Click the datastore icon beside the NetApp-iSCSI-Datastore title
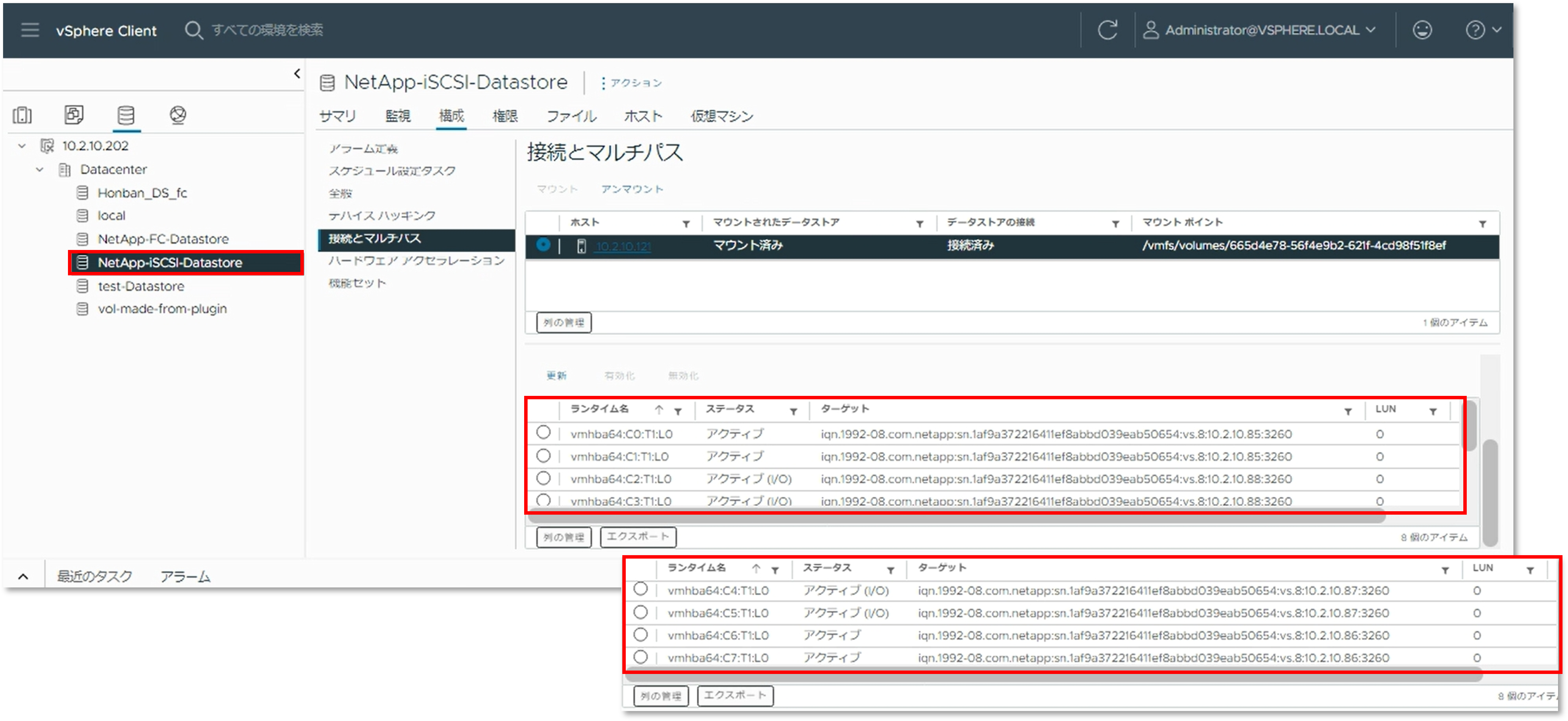The width and height of the screenshot is (1568, 721). coord(327,83)
